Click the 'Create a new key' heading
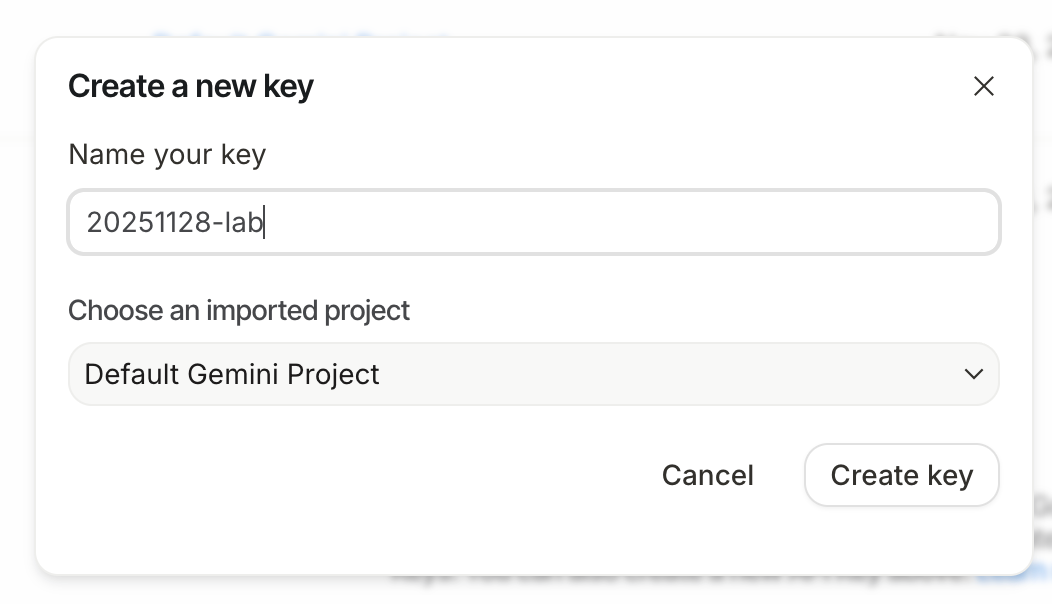The width and height of the screenshot is (1052, 604). click(x=191, y=87)
